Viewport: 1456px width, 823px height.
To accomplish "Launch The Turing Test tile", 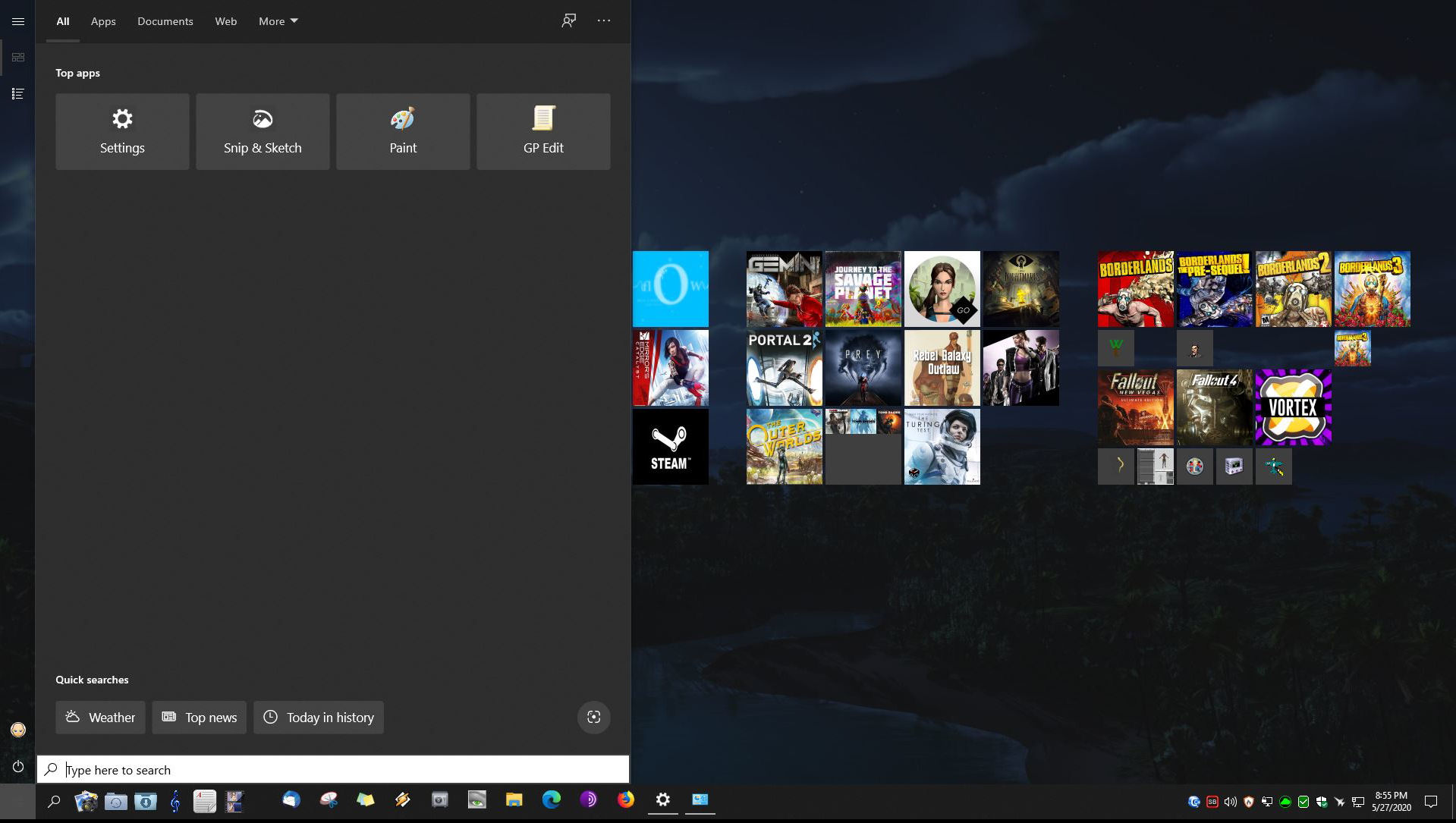I will [942, 447].
